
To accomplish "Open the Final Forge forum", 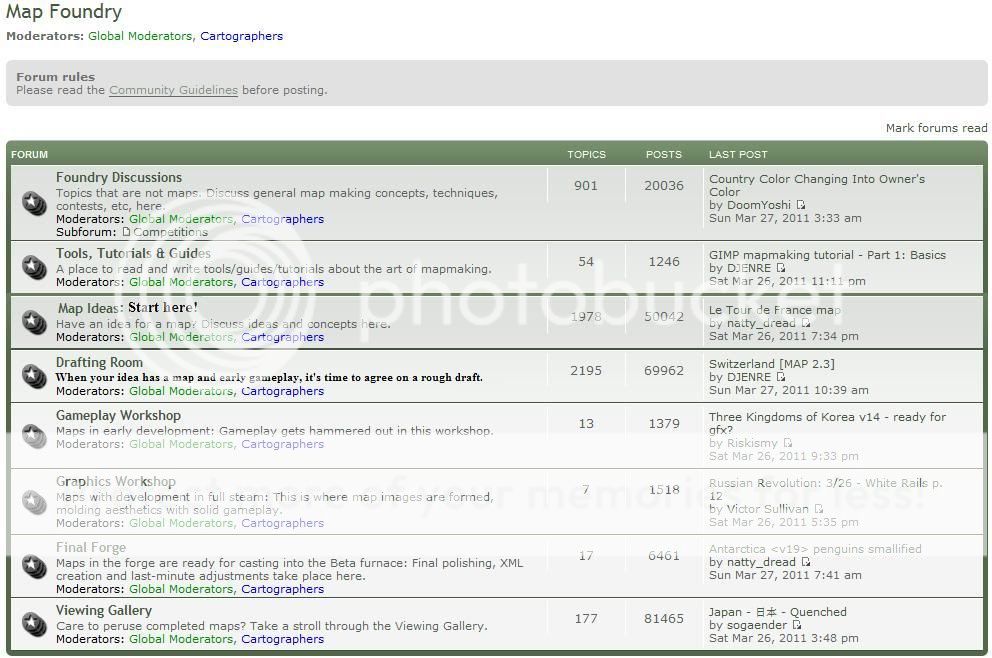I will click(90, 547).
